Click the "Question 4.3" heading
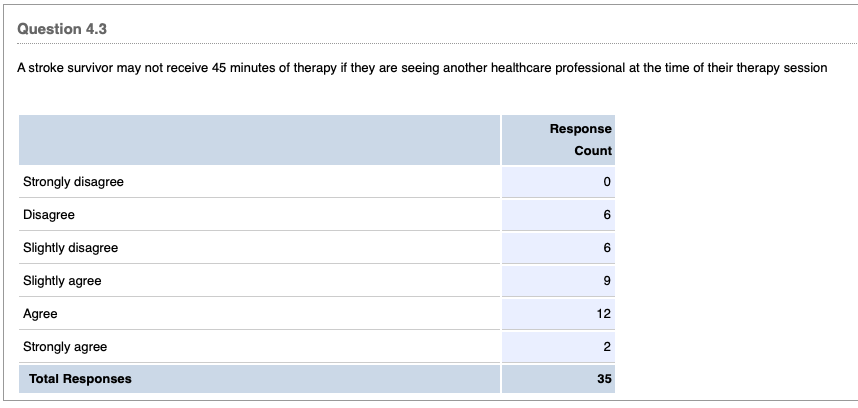The height and width of the screenshot is (408, 858). pyautogui.click(x=62, y=29)
